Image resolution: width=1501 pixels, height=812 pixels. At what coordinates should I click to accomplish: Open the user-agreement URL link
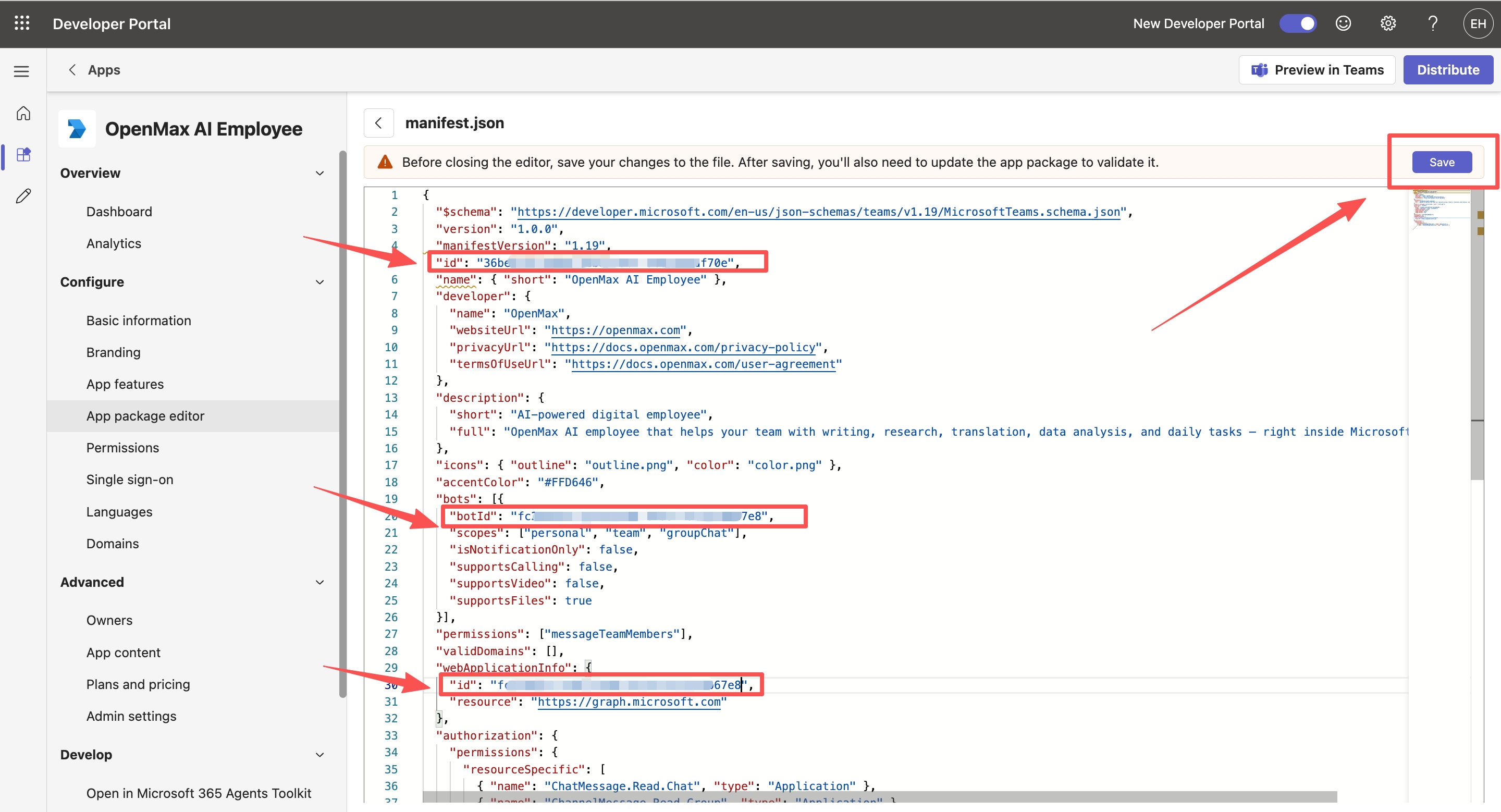click(x=703, y=364)
